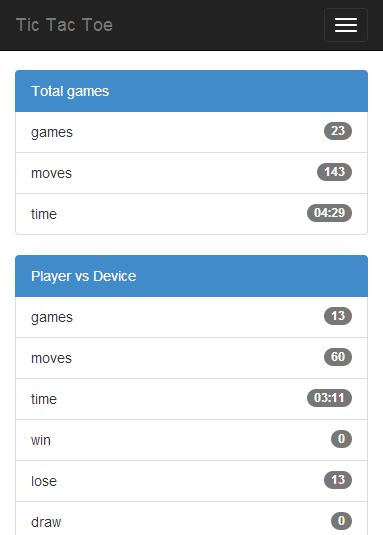Select the time row under Total games
The image size is (383, 535).
click(x=191, y=214)
